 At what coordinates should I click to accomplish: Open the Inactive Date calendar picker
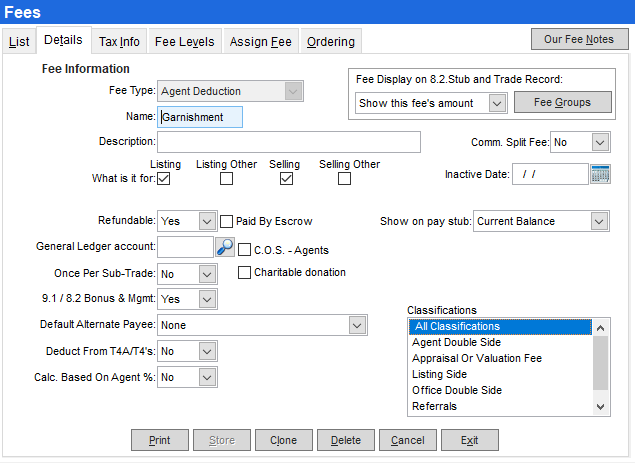click(x=600, y=174)
